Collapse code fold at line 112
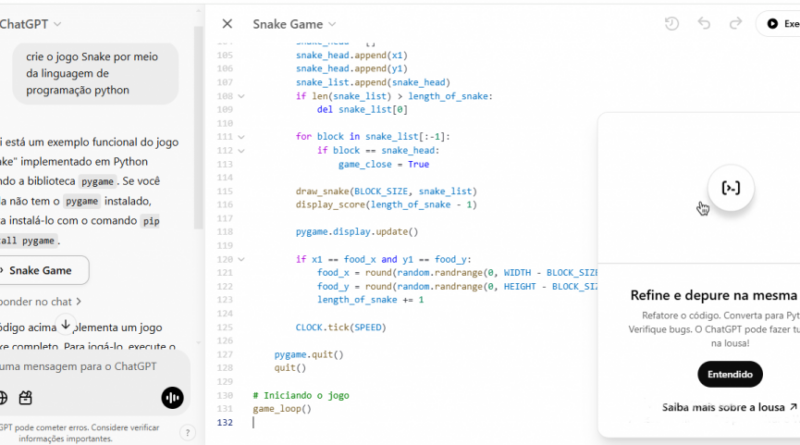The height and width of the screenshot is (445, 800). (241, 151)
